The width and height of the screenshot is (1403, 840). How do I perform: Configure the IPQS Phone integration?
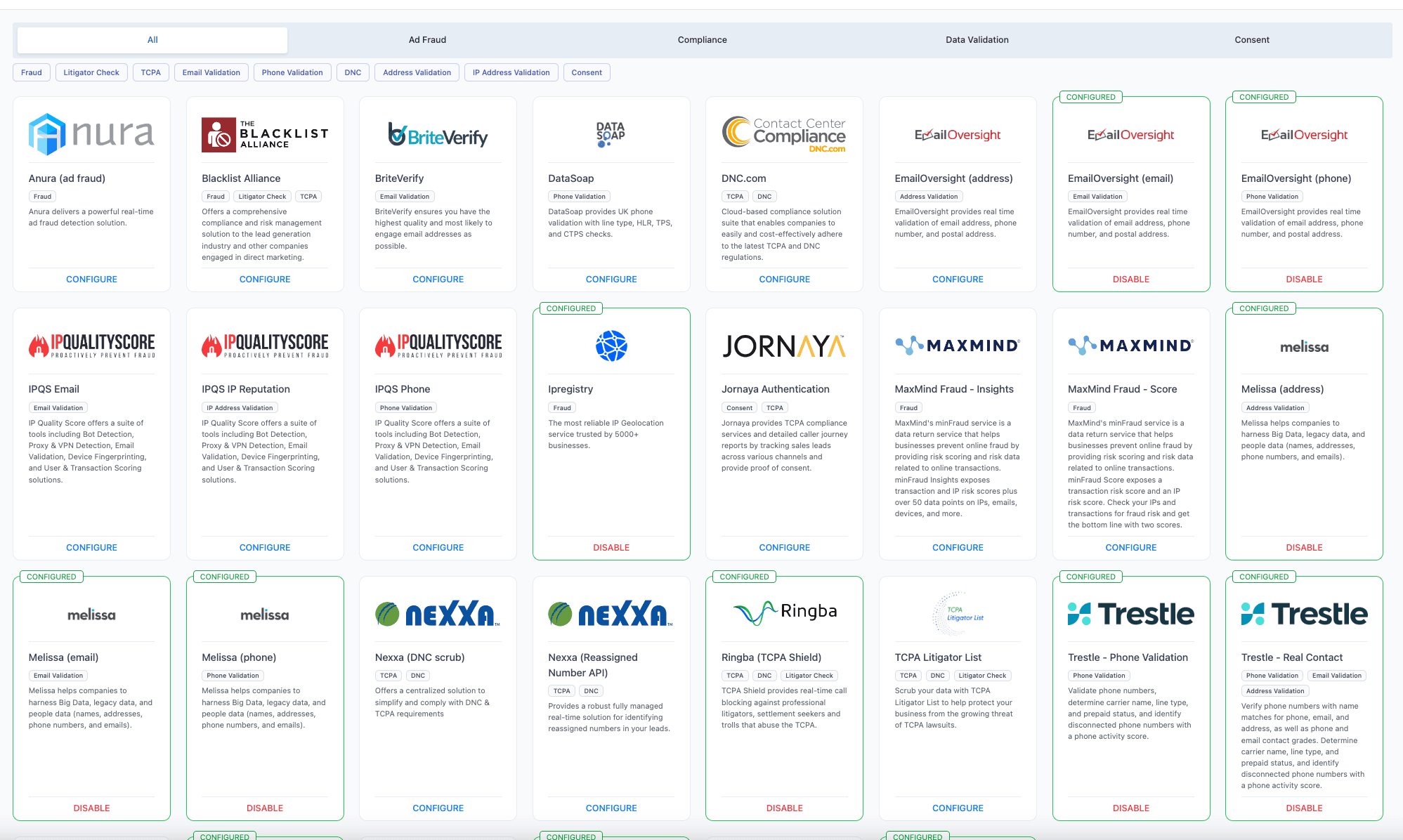click(438, 548)
